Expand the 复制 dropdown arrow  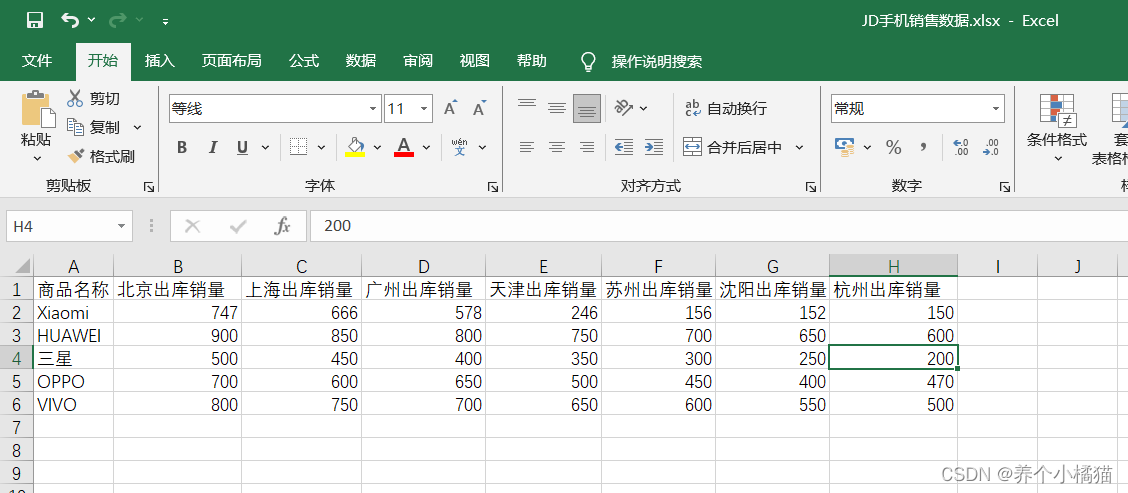coord(137,127)
